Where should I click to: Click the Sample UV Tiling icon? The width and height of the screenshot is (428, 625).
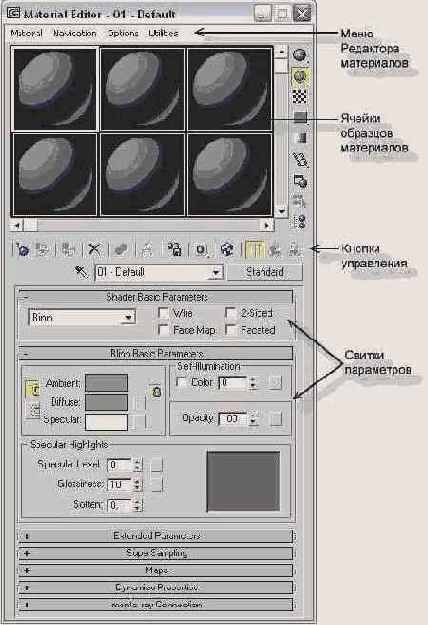point(300,117)
